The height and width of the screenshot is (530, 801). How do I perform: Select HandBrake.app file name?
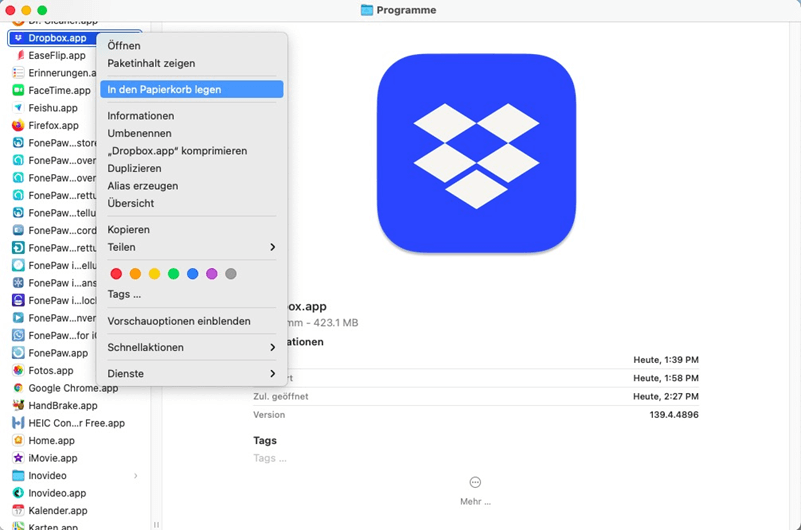click(63, 405)
